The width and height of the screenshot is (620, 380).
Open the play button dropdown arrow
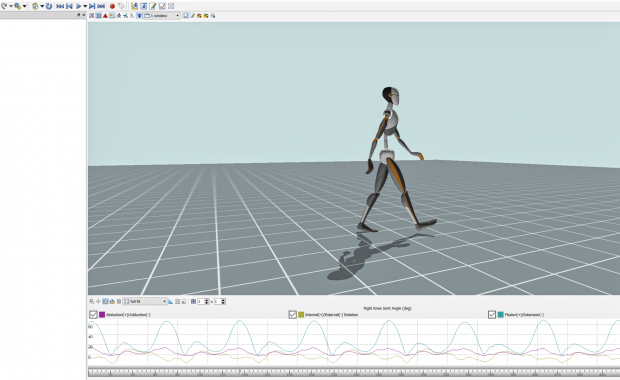(85, 6)
